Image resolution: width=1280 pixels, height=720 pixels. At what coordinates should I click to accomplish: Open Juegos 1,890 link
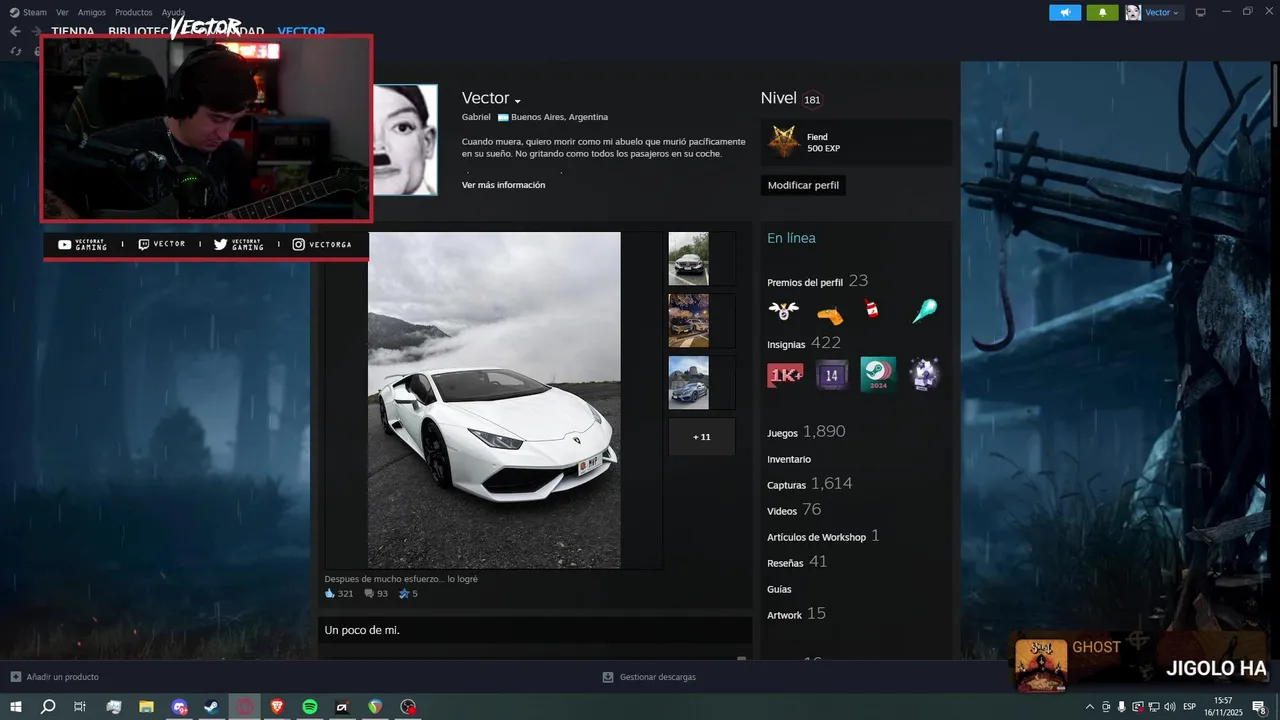[806, 432]
